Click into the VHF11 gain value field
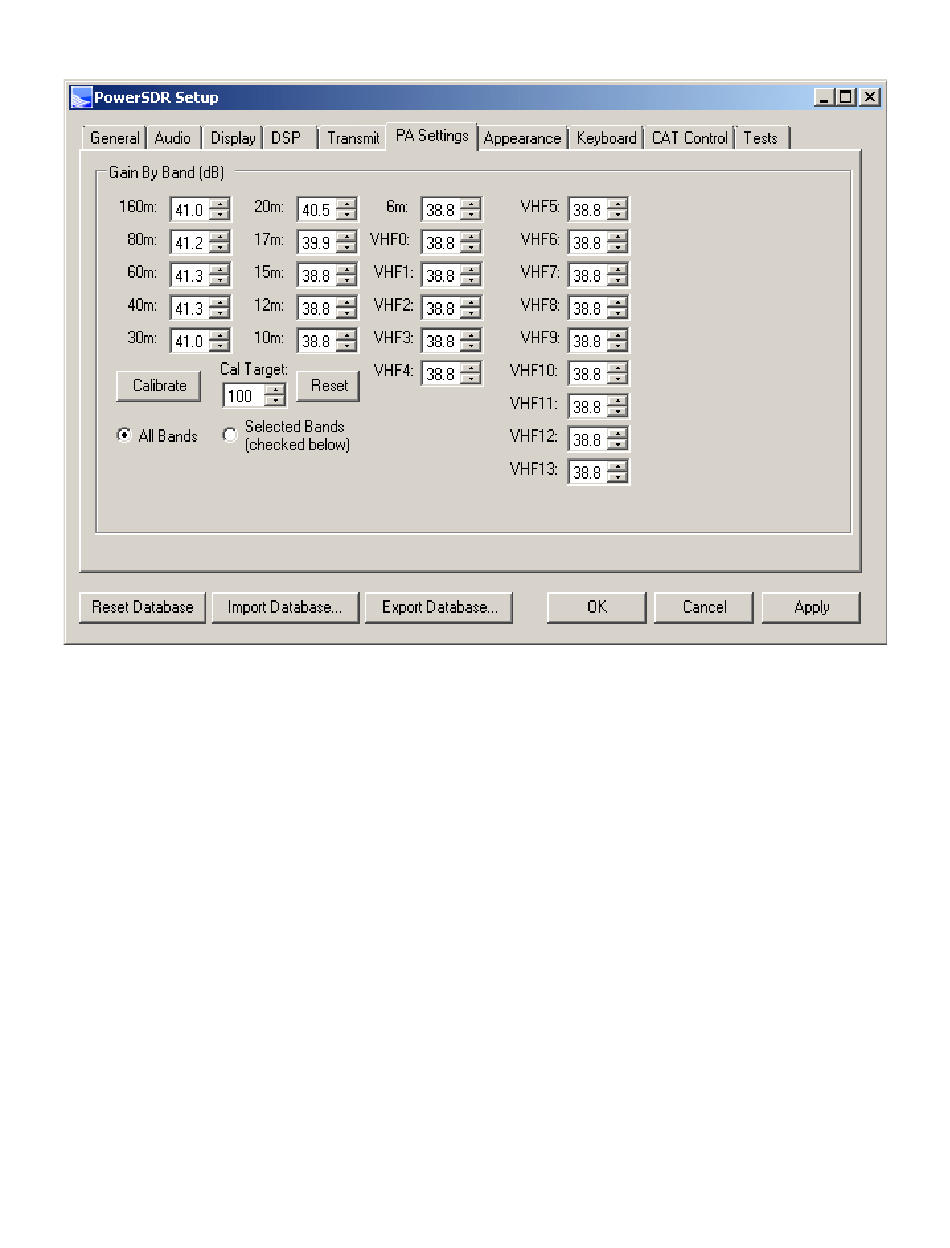Image resolution: width=950 pixels, height=1248 pixels. pyautogui.click(x=589, y=407)
